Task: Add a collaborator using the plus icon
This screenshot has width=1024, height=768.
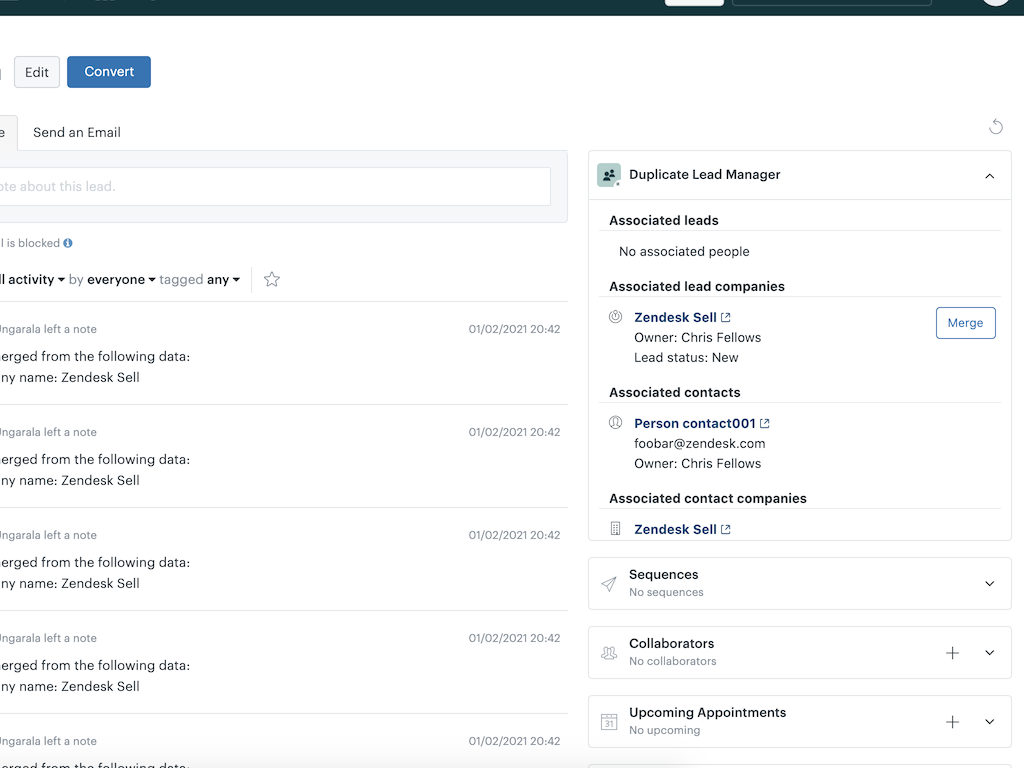Action: 952,652
